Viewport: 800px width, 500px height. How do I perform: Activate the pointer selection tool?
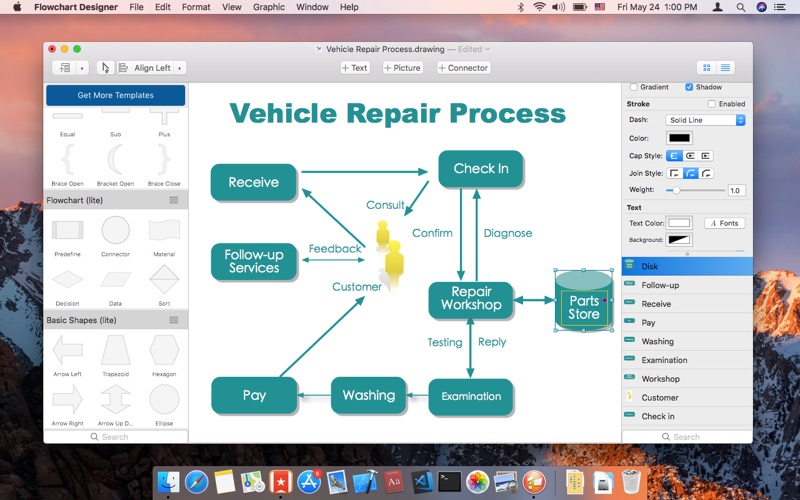point(105,68)
